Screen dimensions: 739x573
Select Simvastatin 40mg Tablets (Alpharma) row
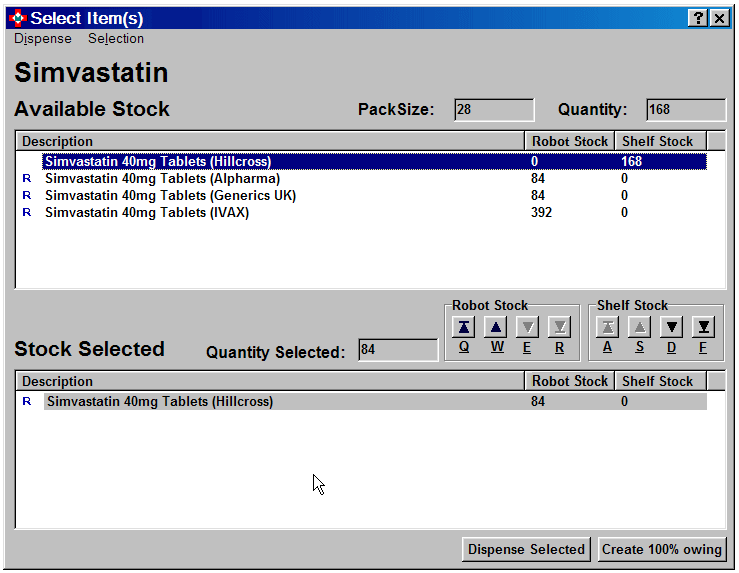(x=162, y=179)
